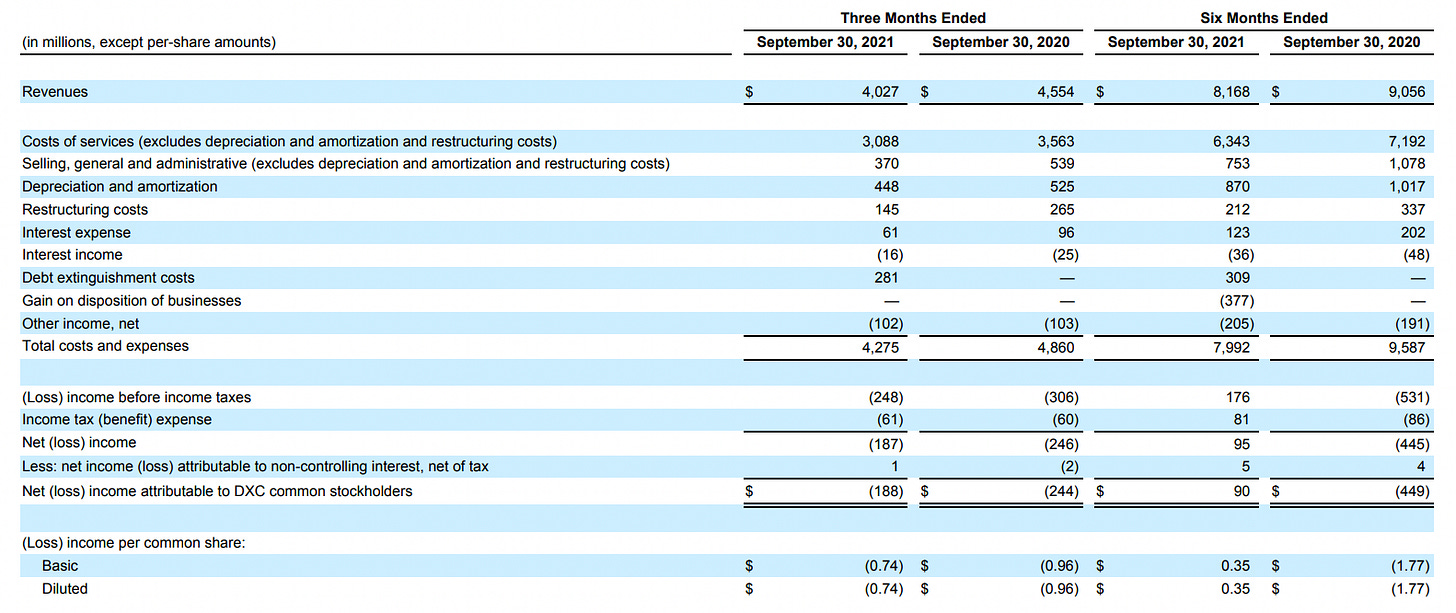Click the net loss value (445)
This screenshot has width=1456, height=613.
point(1413,443)
